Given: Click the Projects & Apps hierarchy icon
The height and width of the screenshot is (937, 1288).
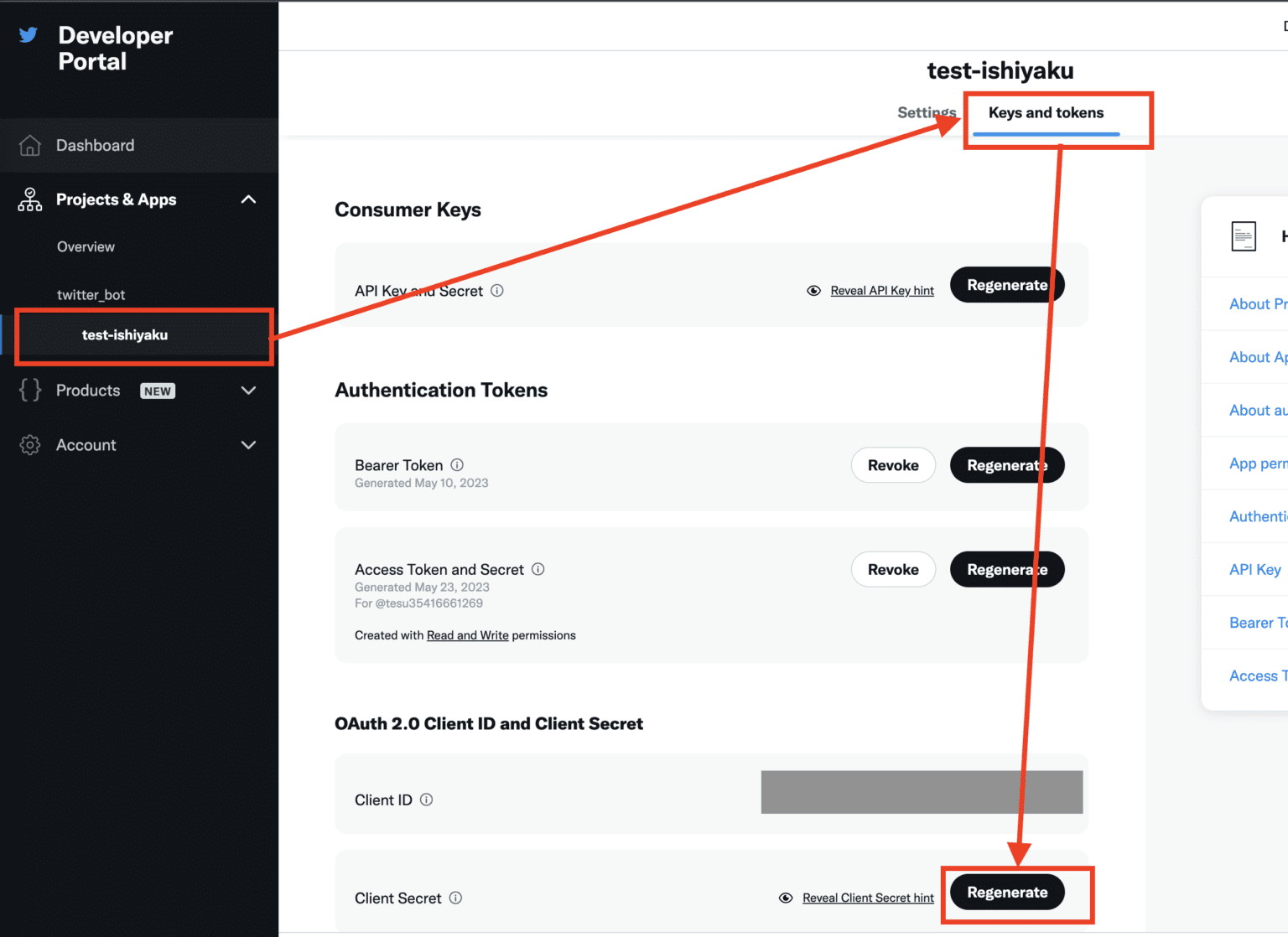Looking at the screenshot, I should [x=30, y=199].
